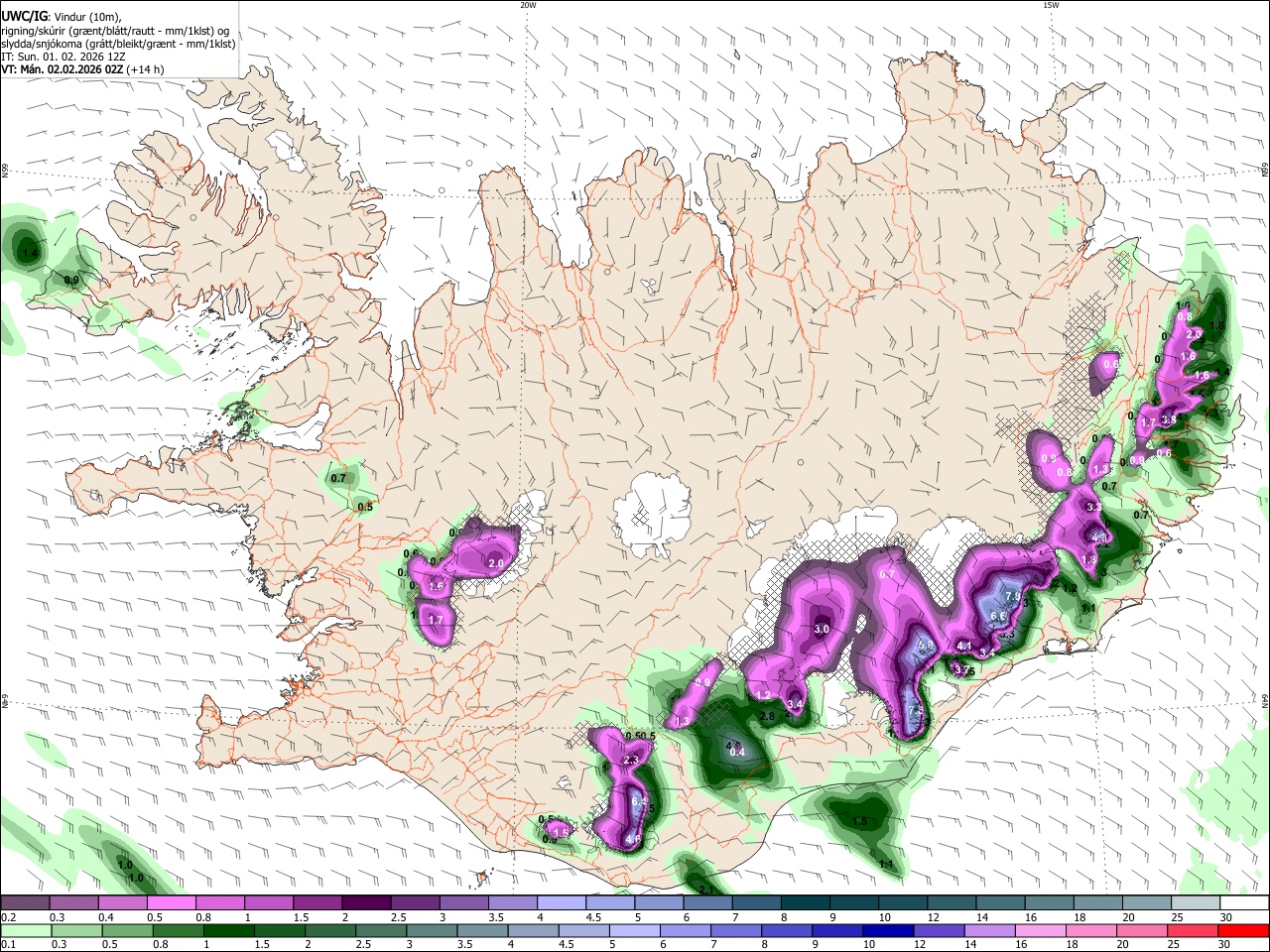Image resolution: width=1270 pixels, height=952 pixels.
Task: Click the '0.1' label on the lower legend
Action: click(x=8, y=945)
